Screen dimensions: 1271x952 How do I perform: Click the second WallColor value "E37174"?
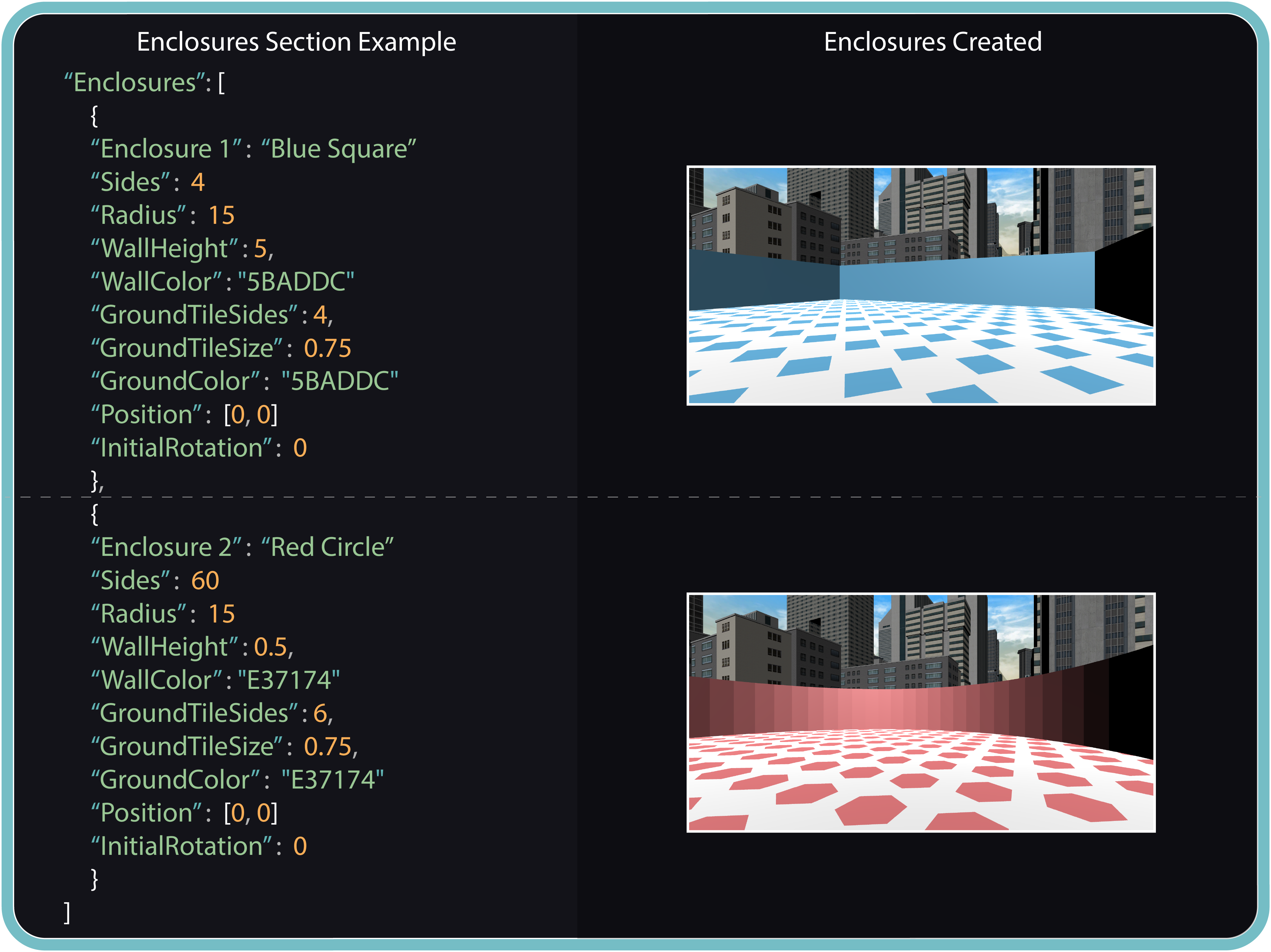pos(288,680)
